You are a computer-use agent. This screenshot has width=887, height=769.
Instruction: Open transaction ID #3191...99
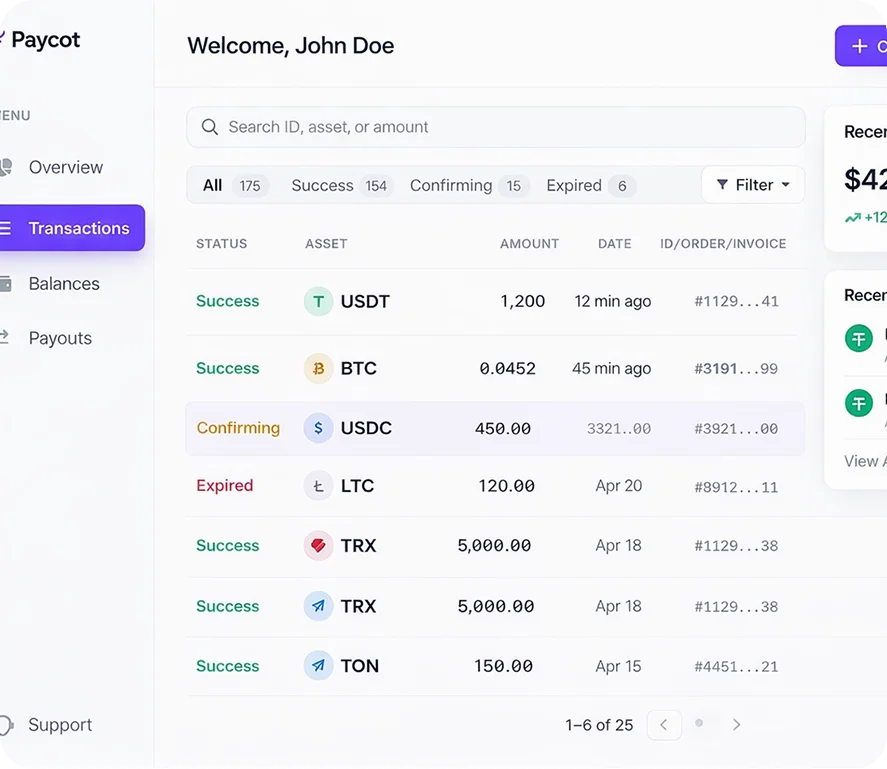[736, 369]
